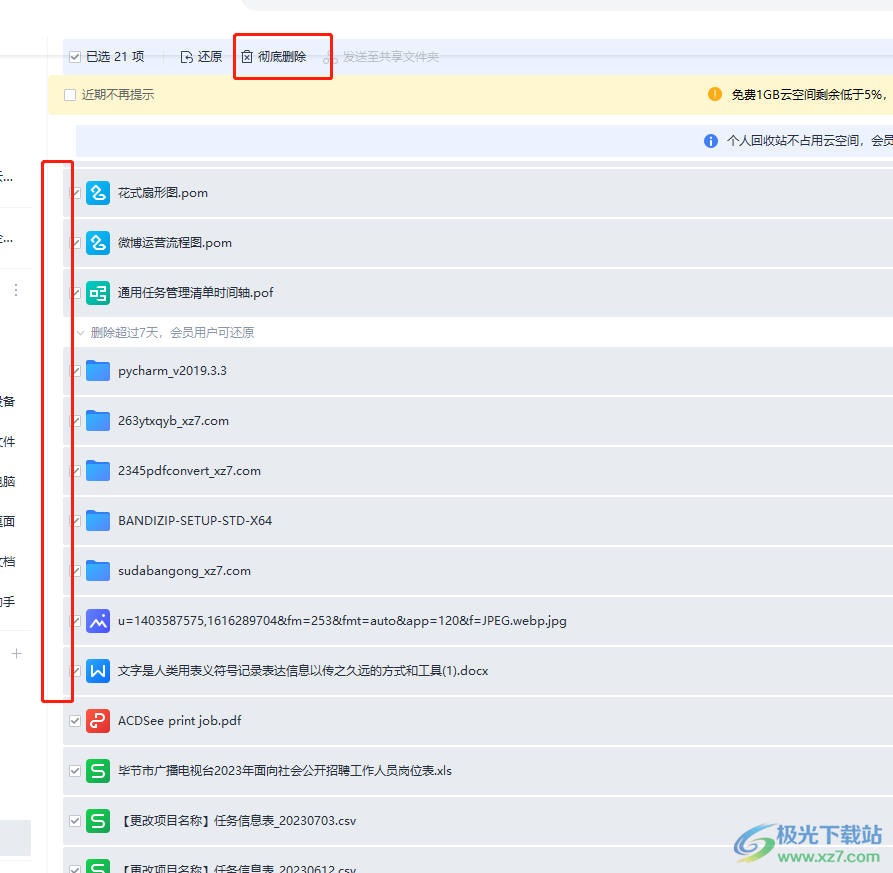Click the orange warning icon in the cloud space banner
This screenshot has width=893, height=873.
715,94
